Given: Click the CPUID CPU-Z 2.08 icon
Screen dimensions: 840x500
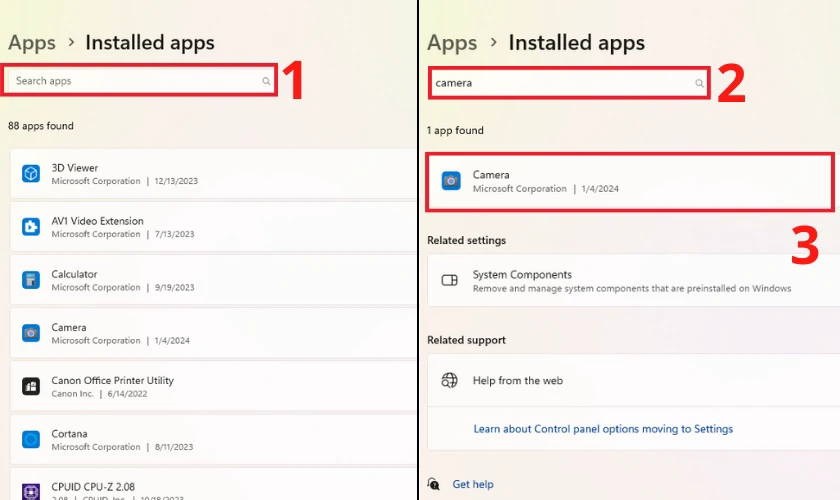Looking at the screenshot, I should pos(31,491).
